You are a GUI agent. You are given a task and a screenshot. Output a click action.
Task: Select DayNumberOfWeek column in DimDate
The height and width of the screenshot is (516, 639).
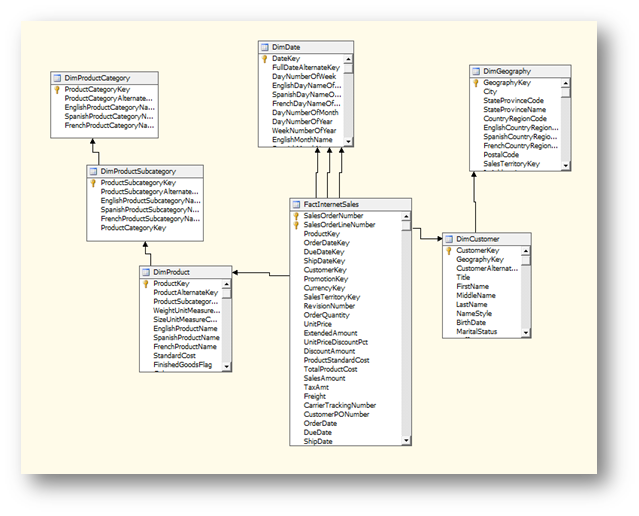pos(304,77)
